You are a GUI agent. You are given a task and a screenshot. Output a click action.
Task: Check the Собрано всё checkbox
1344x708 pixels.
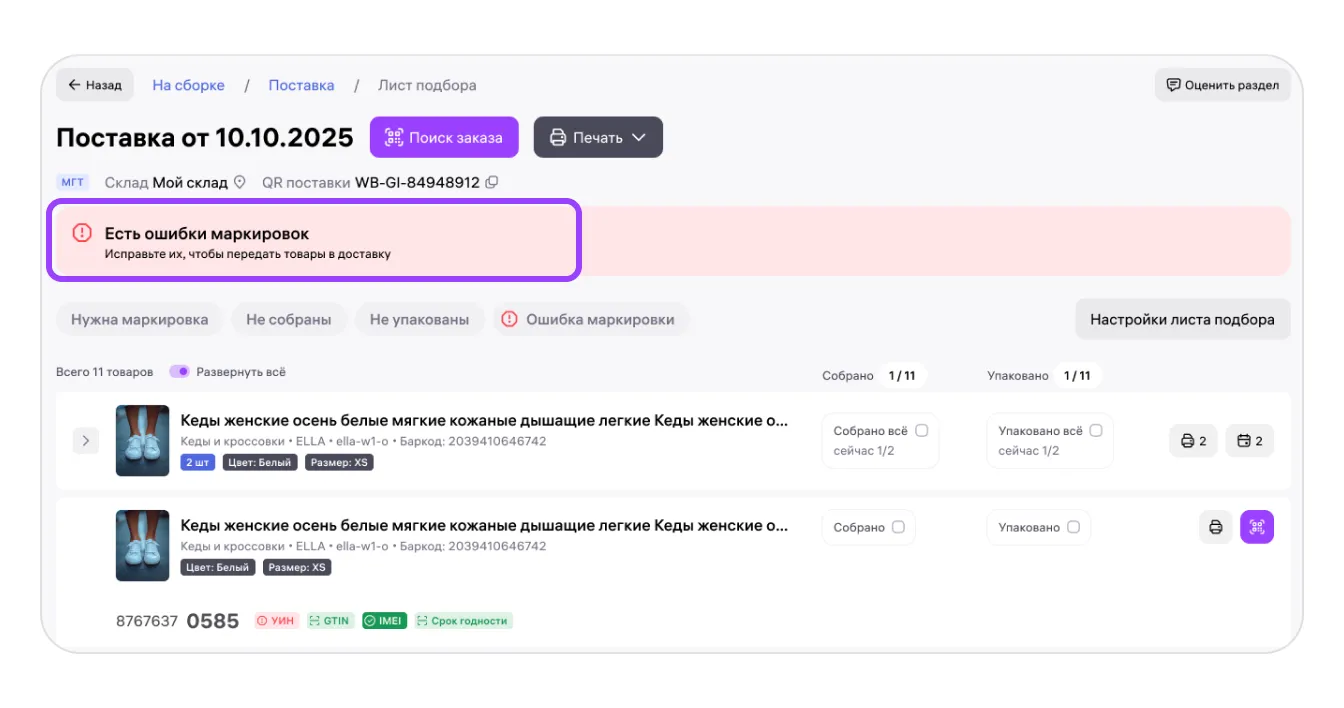tap(921, 431)
